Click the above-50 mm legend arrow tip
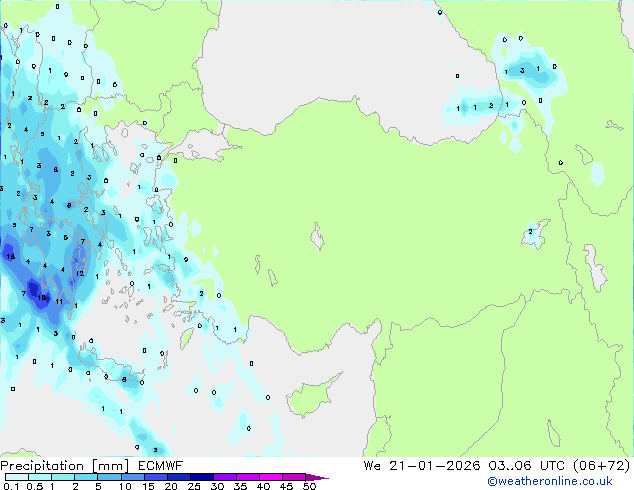This screenshot has height=490, width=634. click(x=317, y=477)
